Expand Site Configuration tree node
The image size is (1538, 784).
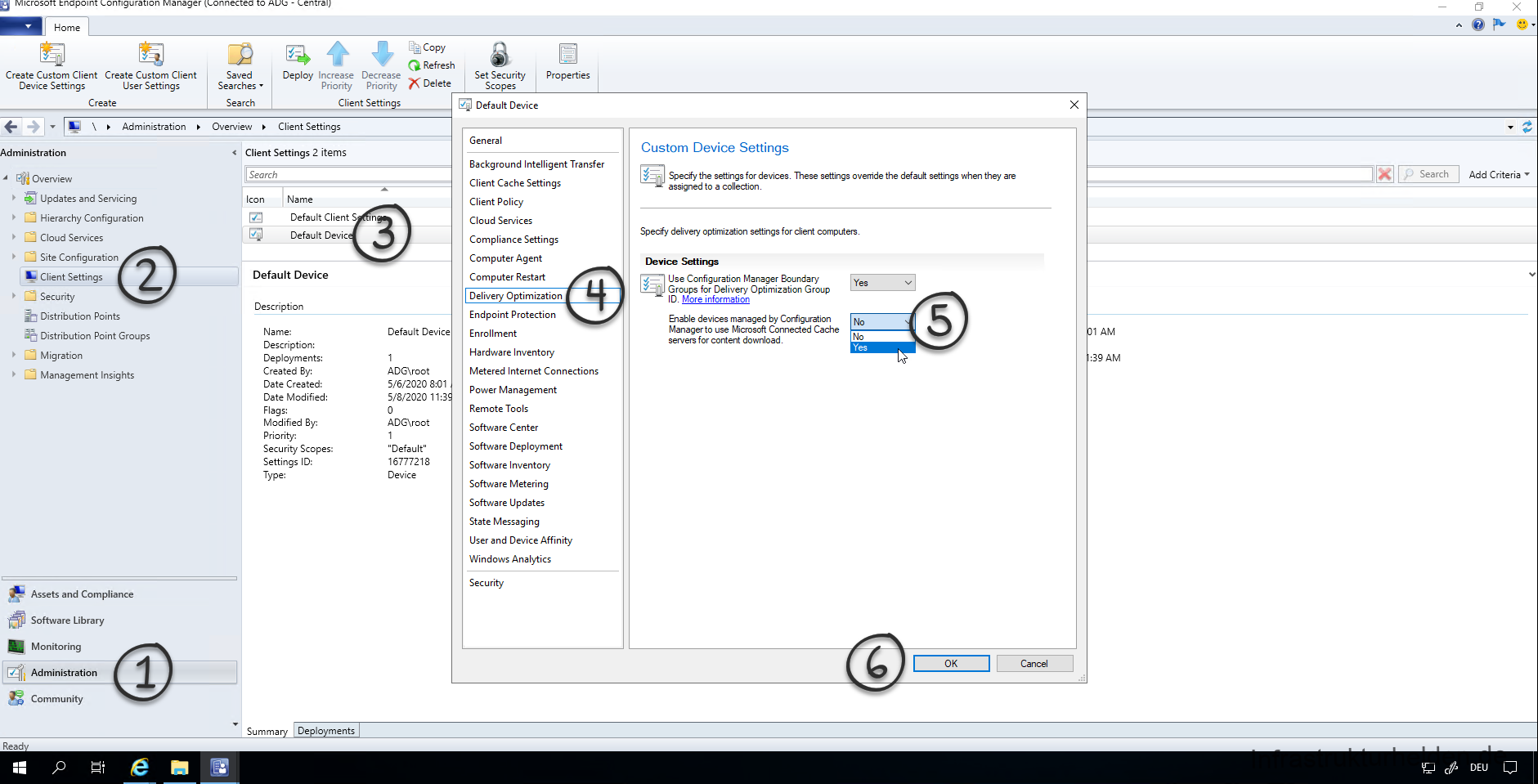click(x=14, y=257)
